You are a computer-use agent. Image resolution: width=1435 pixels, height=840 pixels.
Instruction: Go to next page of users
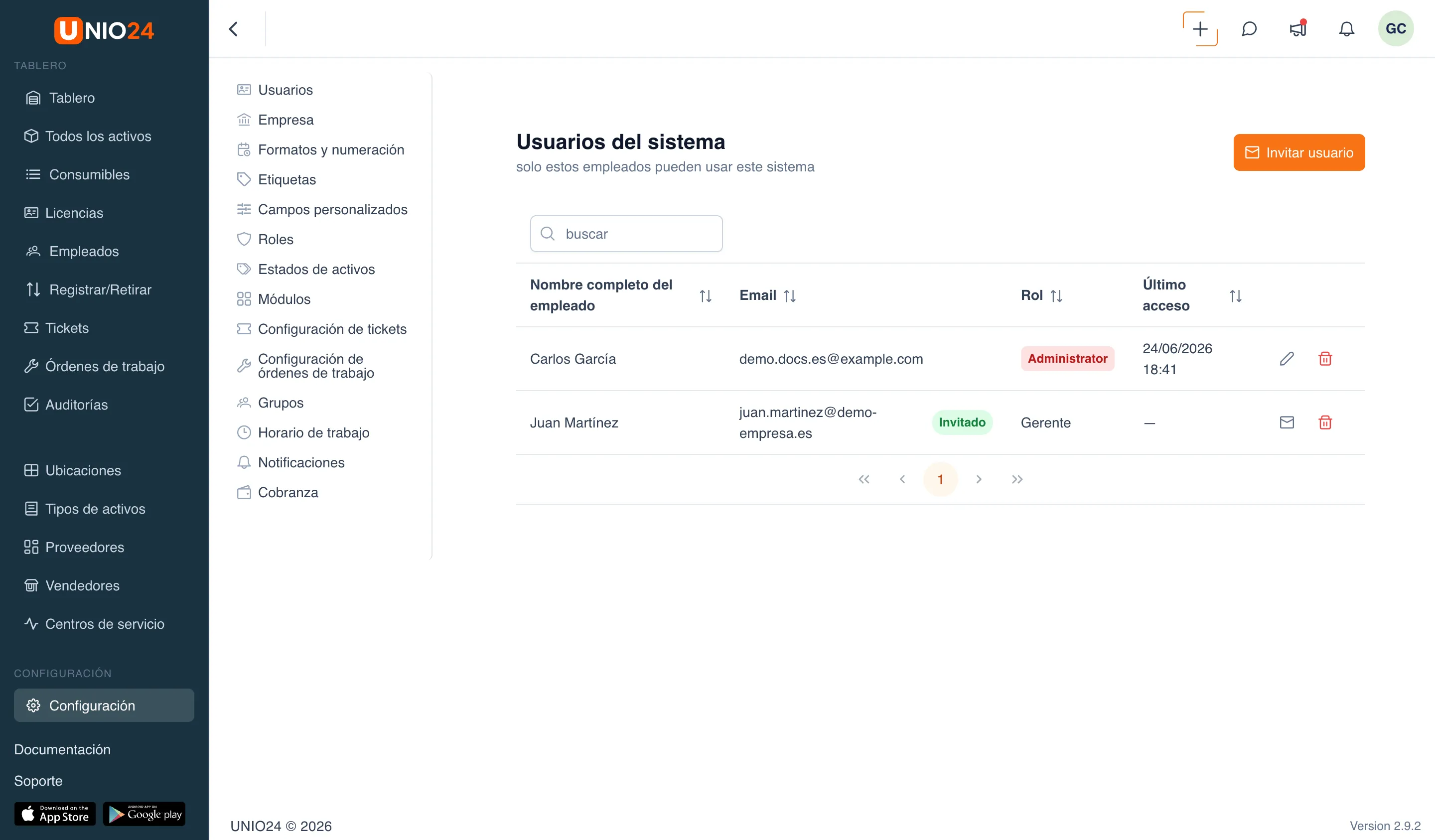[978, 479]
